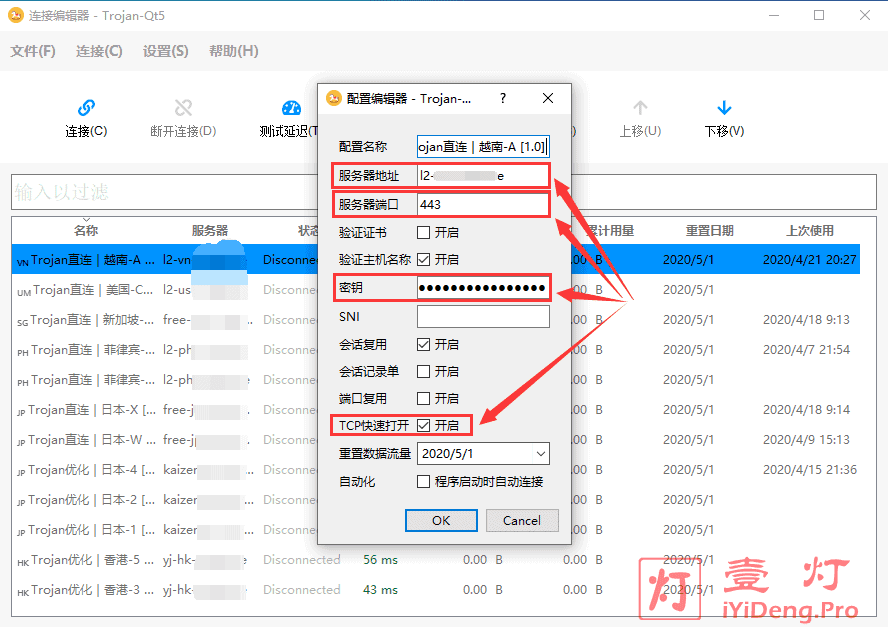Viewport: 888px width, 627px height.
Task: Select the HK flag icon on the 香港-5 row
Action: coord(23,562)
